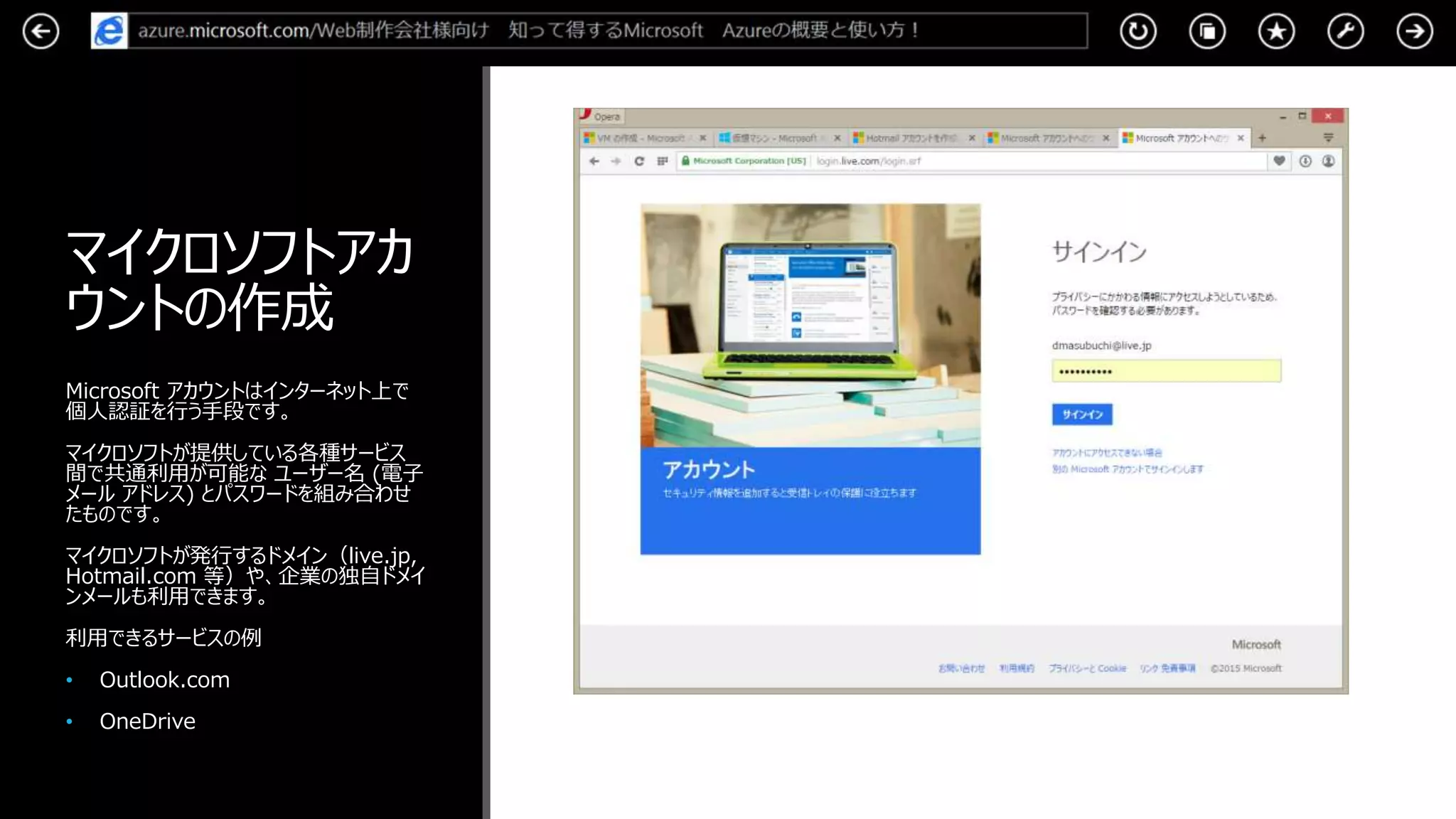Close the 仮想マシン tab
The image size is (1456, 819).
click(x=837, y=138)
